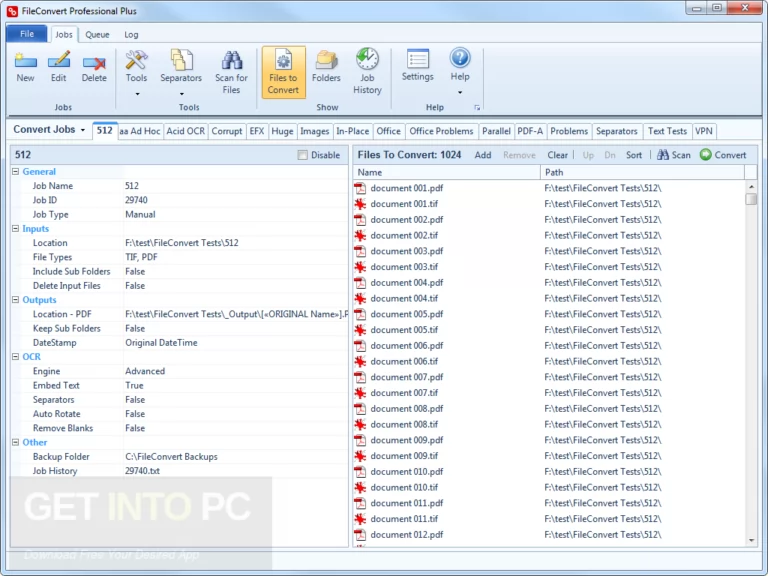Select the document 003.pdf row
This screenshot has height=576, width=768.
point(549,251)
